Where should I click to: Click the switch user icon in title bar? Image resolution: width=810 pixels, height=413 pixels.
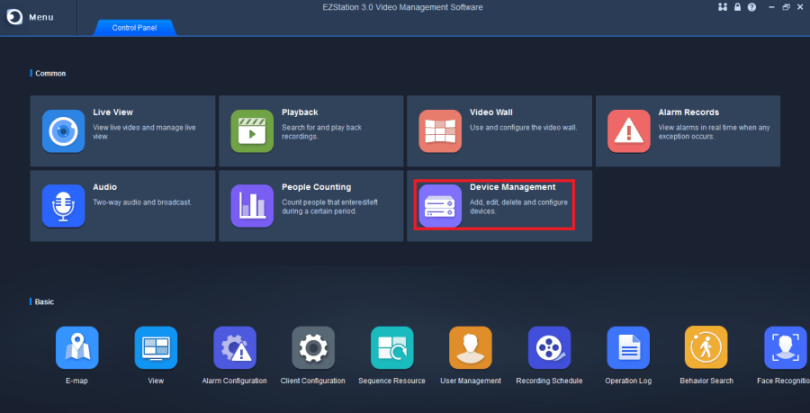(x=722, y=7)
